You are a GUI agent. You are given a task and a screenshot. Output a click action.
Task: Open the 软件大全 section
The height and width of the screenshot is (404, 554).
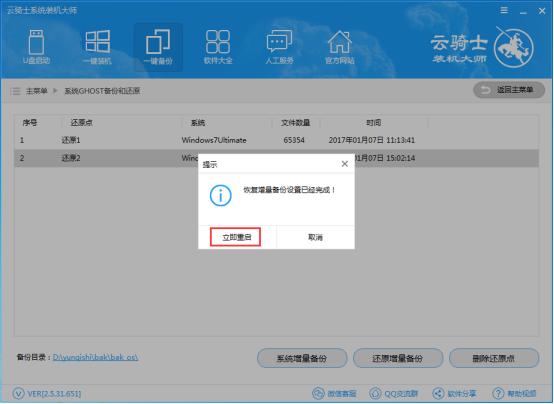(218, 47)
